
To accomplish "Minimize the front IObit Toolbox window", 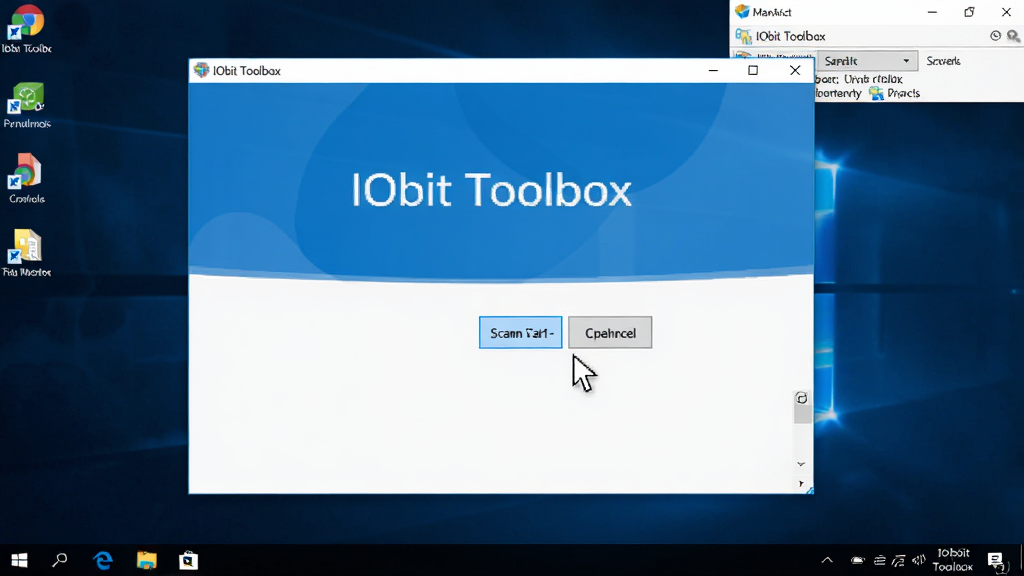I will [713, 71].
